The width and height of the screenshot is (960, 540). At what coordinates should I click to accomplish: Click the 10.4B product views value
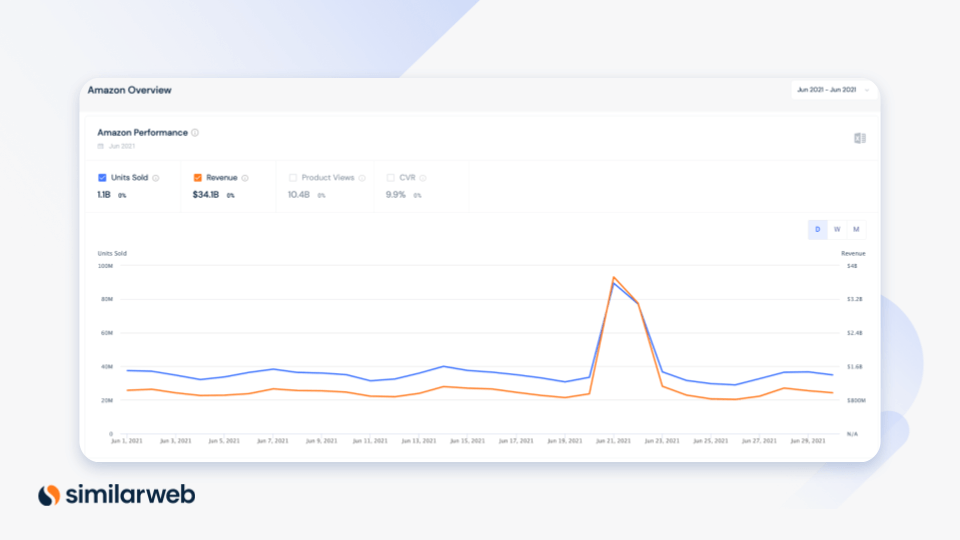(299, 195)
